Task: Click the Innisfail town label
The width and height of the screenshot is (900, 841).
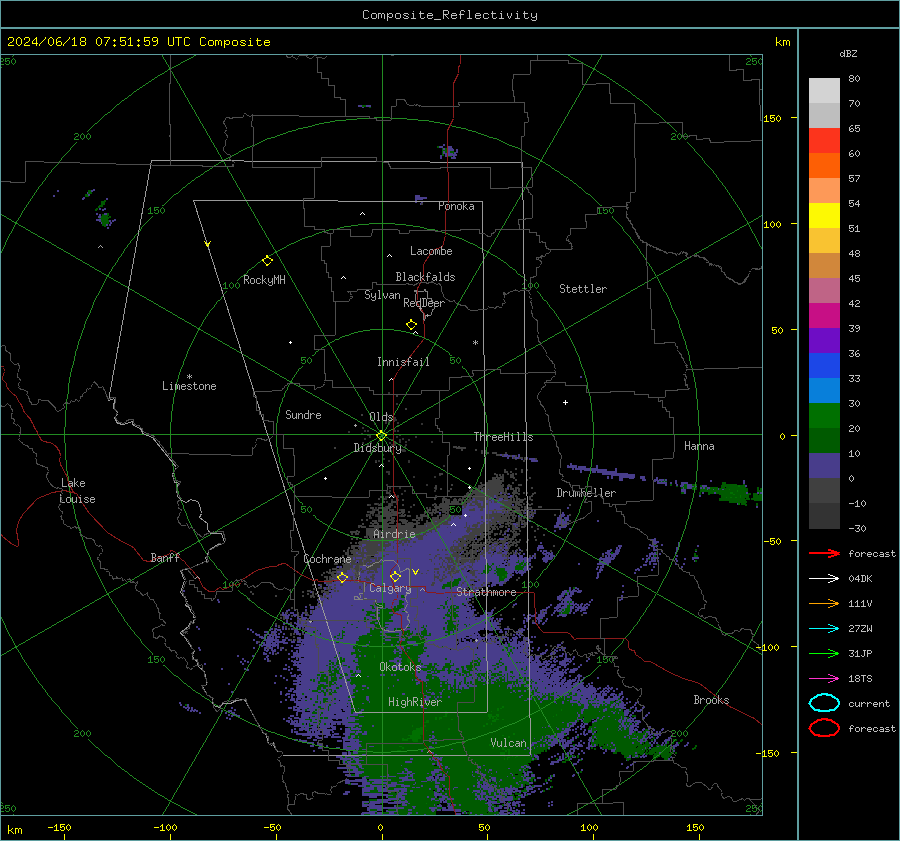Action: coord(403,362)
